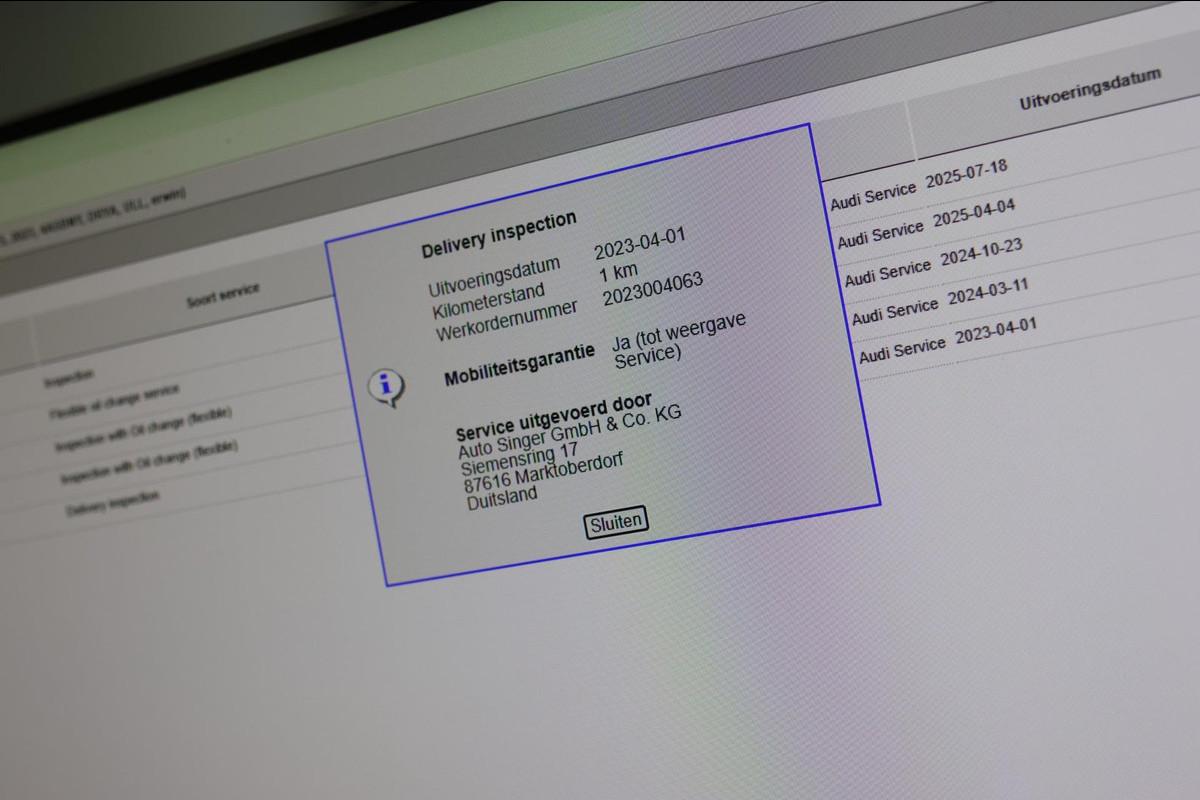This screenshot has height=800, width=1200.
Task: Click the blue information speech-bubble icon
Action: pos(387,386)
